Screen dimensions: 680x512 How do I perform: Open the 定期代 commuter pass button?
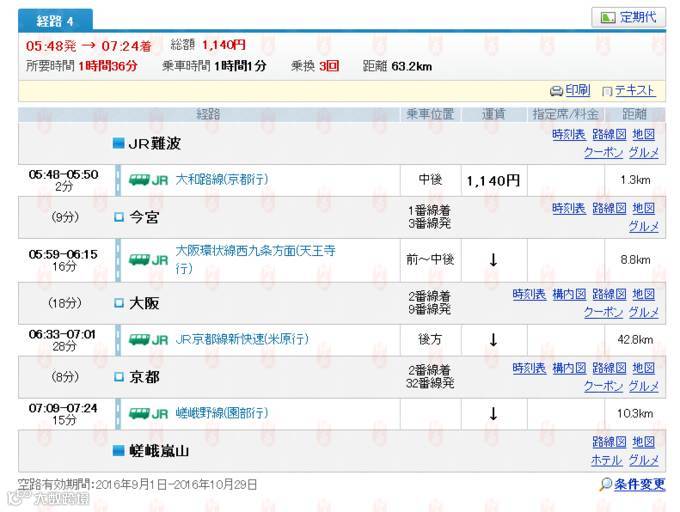coord(628,18)
